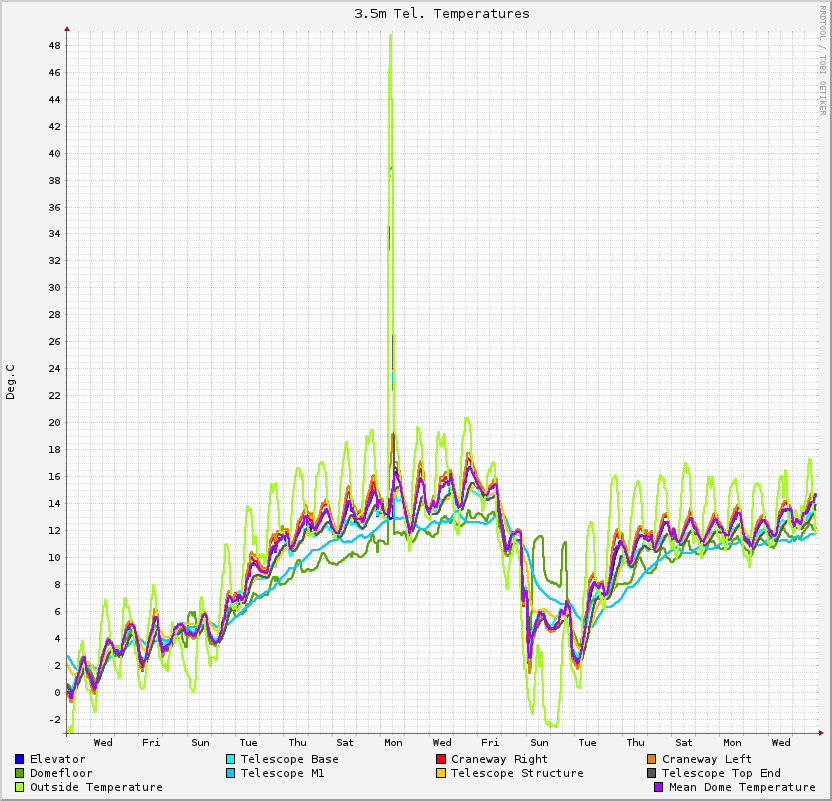The height and width of the screenshot is (801, 832).
Task: Click the yellow Telescope Structure swatch
Action: coord(441,773)
